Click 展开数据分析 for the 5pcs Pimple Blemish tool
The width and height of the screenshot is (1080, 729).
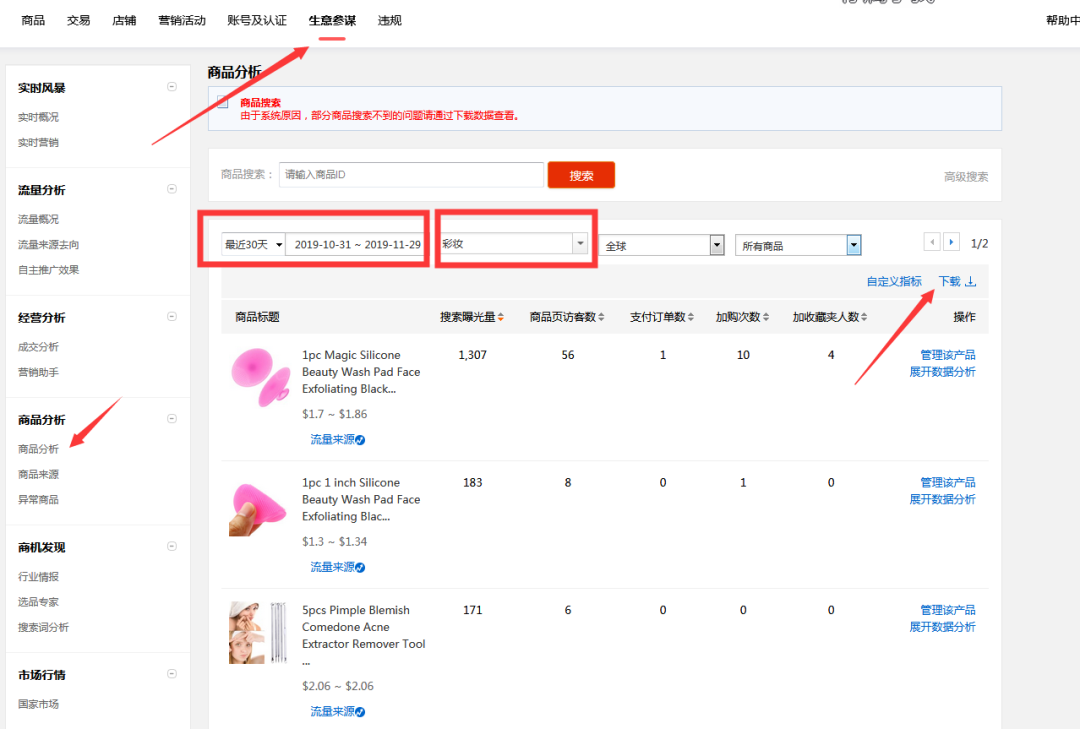942,627
